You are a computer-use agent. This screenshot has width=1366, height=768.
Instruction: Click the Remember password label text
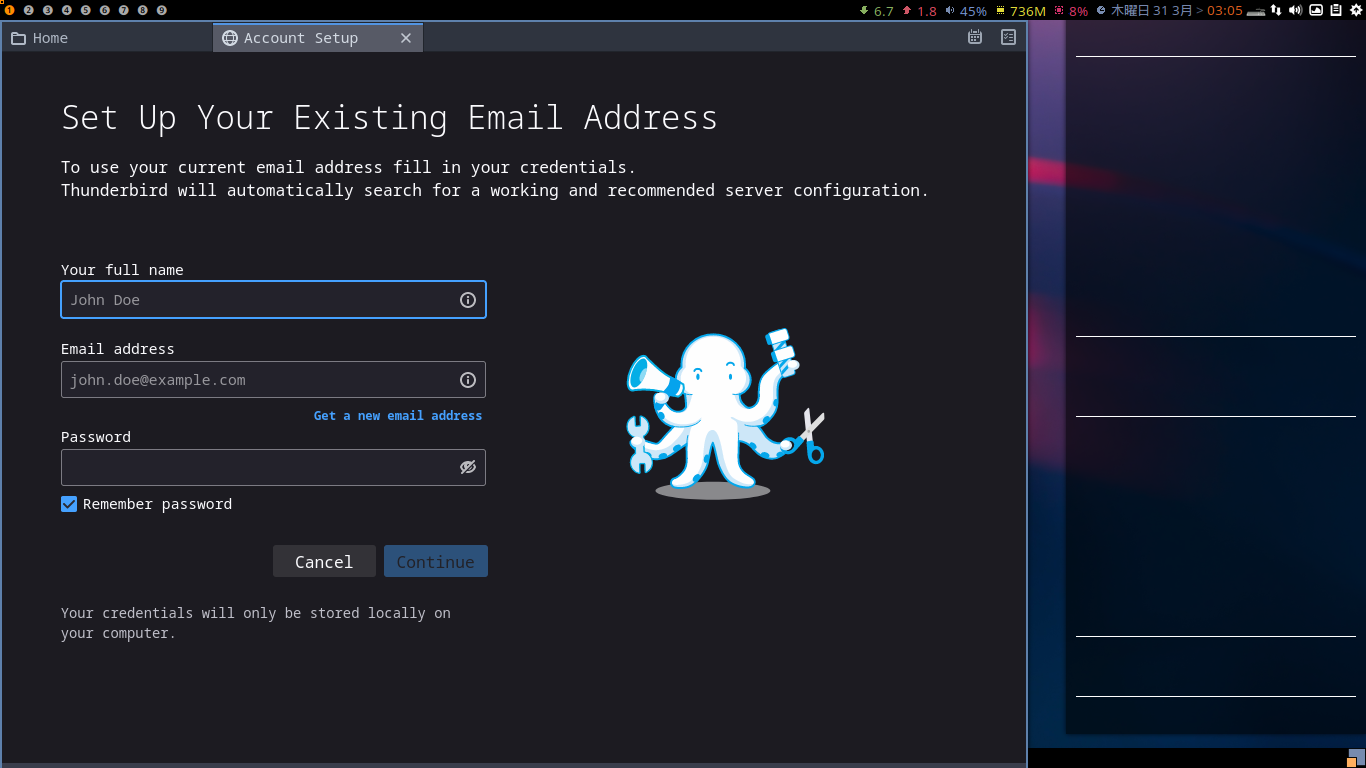[157, 504]
